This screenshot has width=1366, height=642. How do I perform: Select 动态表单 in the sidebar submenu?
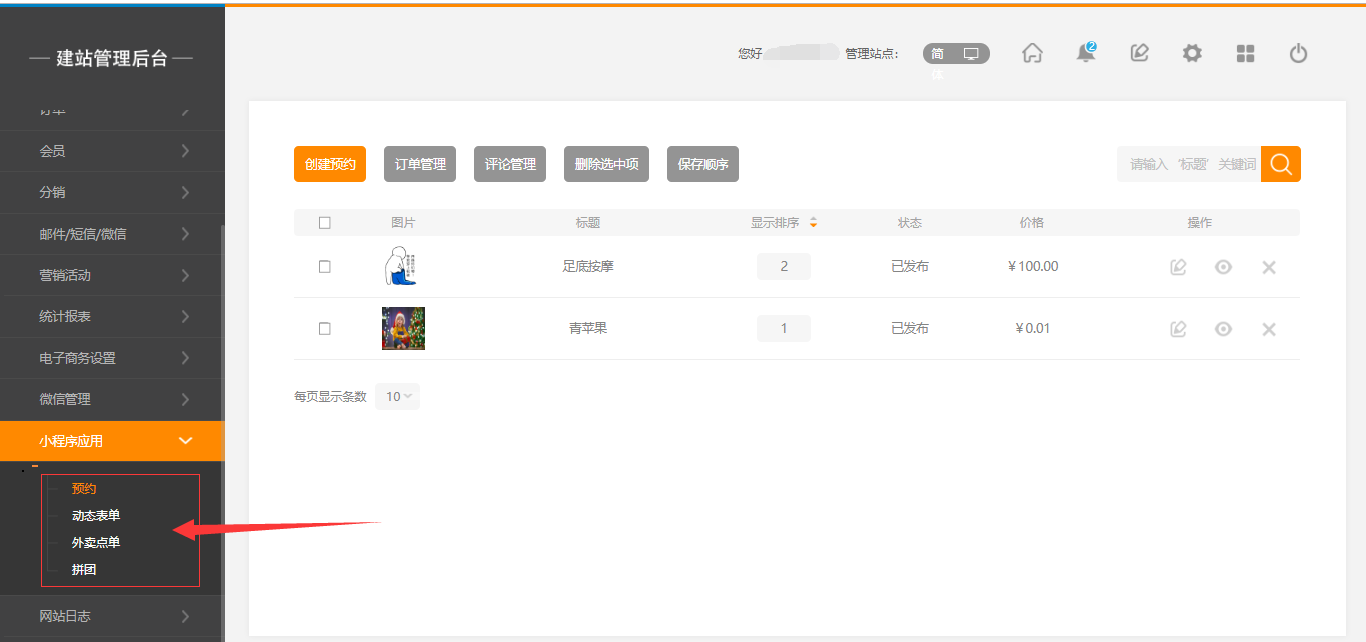click(96, 516)
